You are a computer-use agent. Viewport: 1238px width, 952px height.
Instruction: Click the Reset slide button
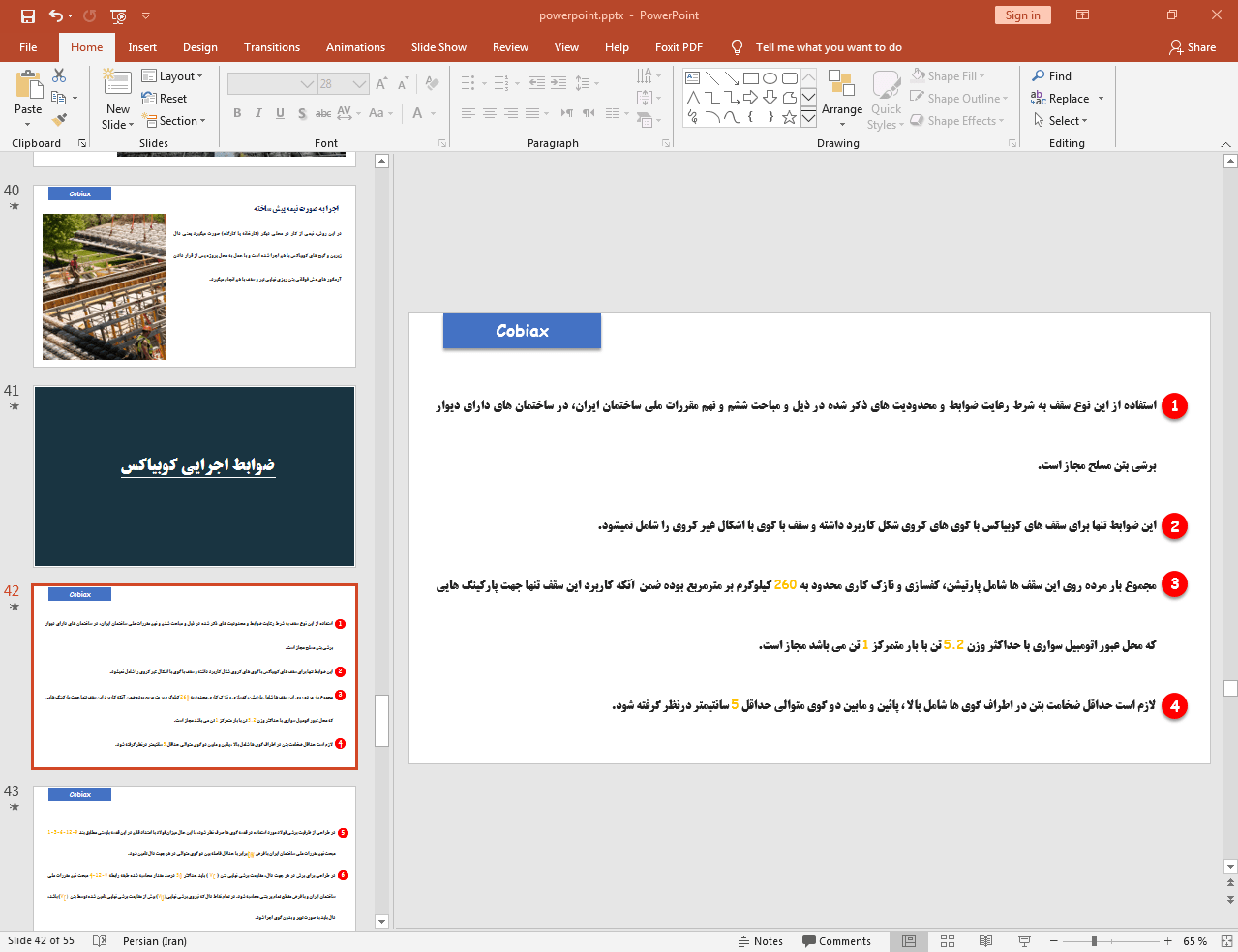pos(165,99)
